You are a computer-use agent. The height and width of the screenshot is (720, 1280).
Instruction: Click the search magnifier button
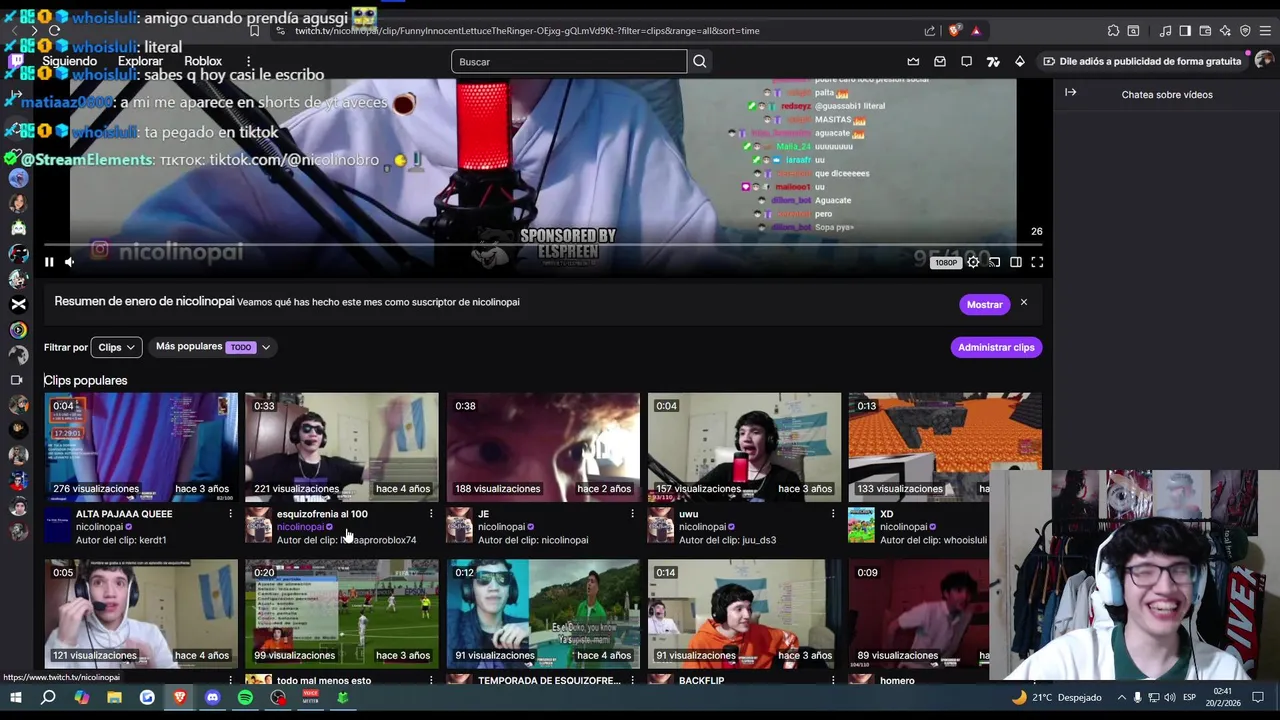(700, 61)
